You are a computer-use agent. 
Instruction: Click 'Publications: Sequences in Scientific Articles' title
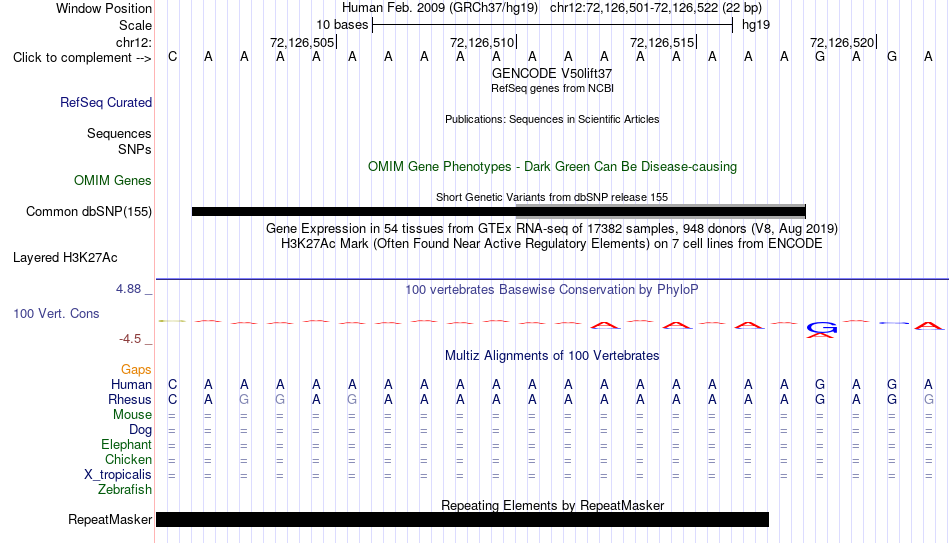click(552, 119)
